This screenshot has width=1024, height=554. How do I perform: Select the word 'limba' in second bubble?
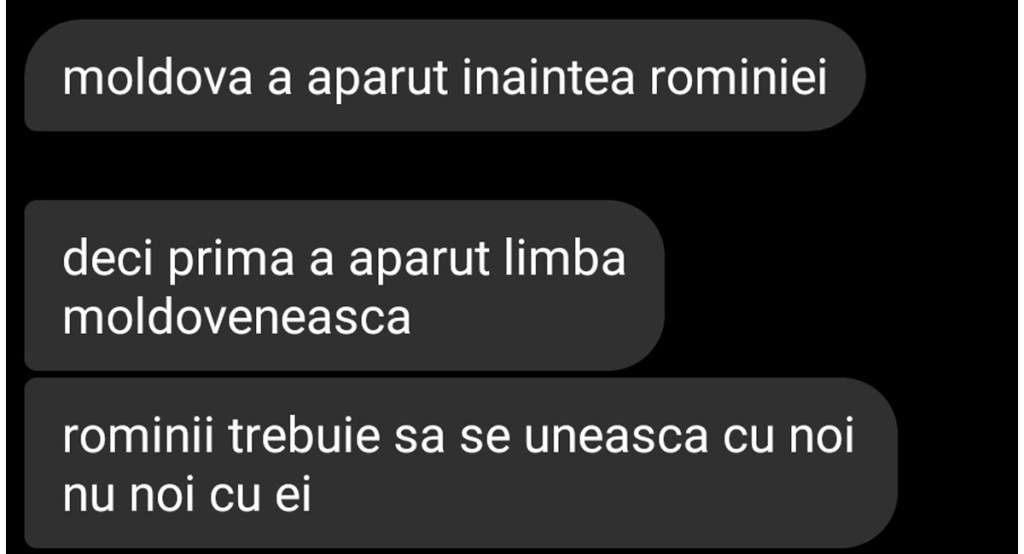tap(565, 257)
